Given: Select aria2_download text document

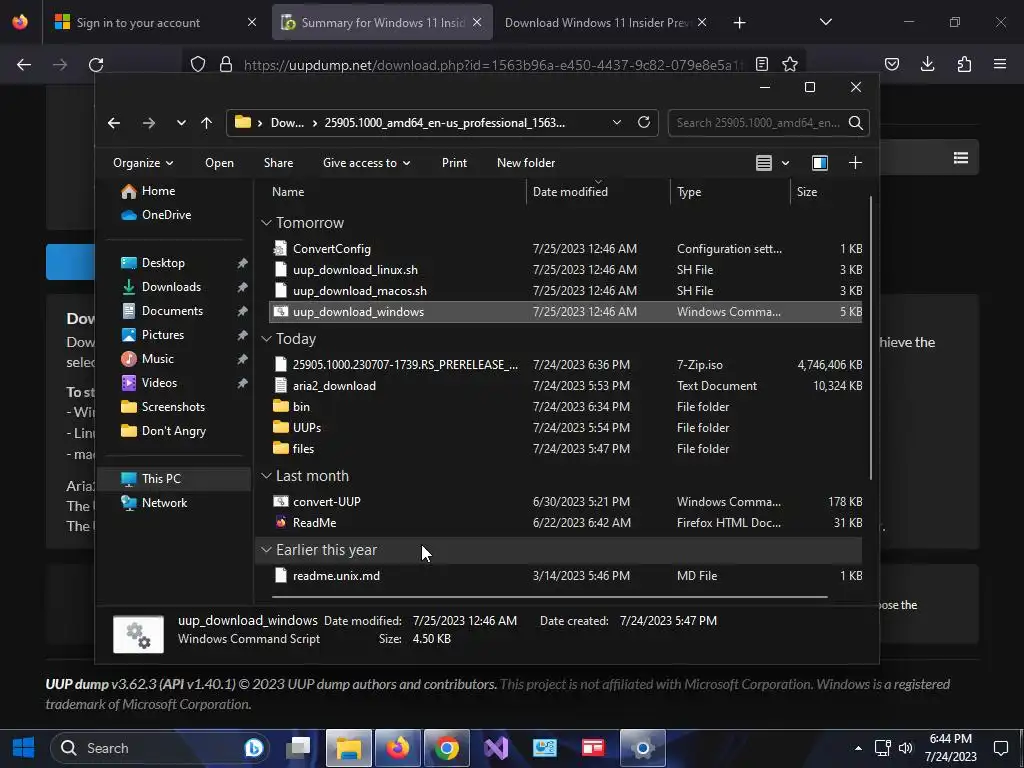Looking at the screenshot, I should click(334, 385).
